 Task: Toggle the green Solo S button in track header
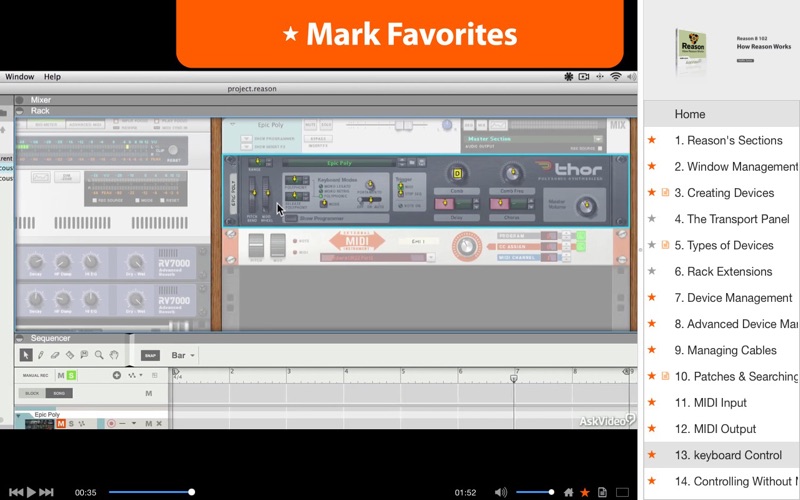tap(71, 376)
